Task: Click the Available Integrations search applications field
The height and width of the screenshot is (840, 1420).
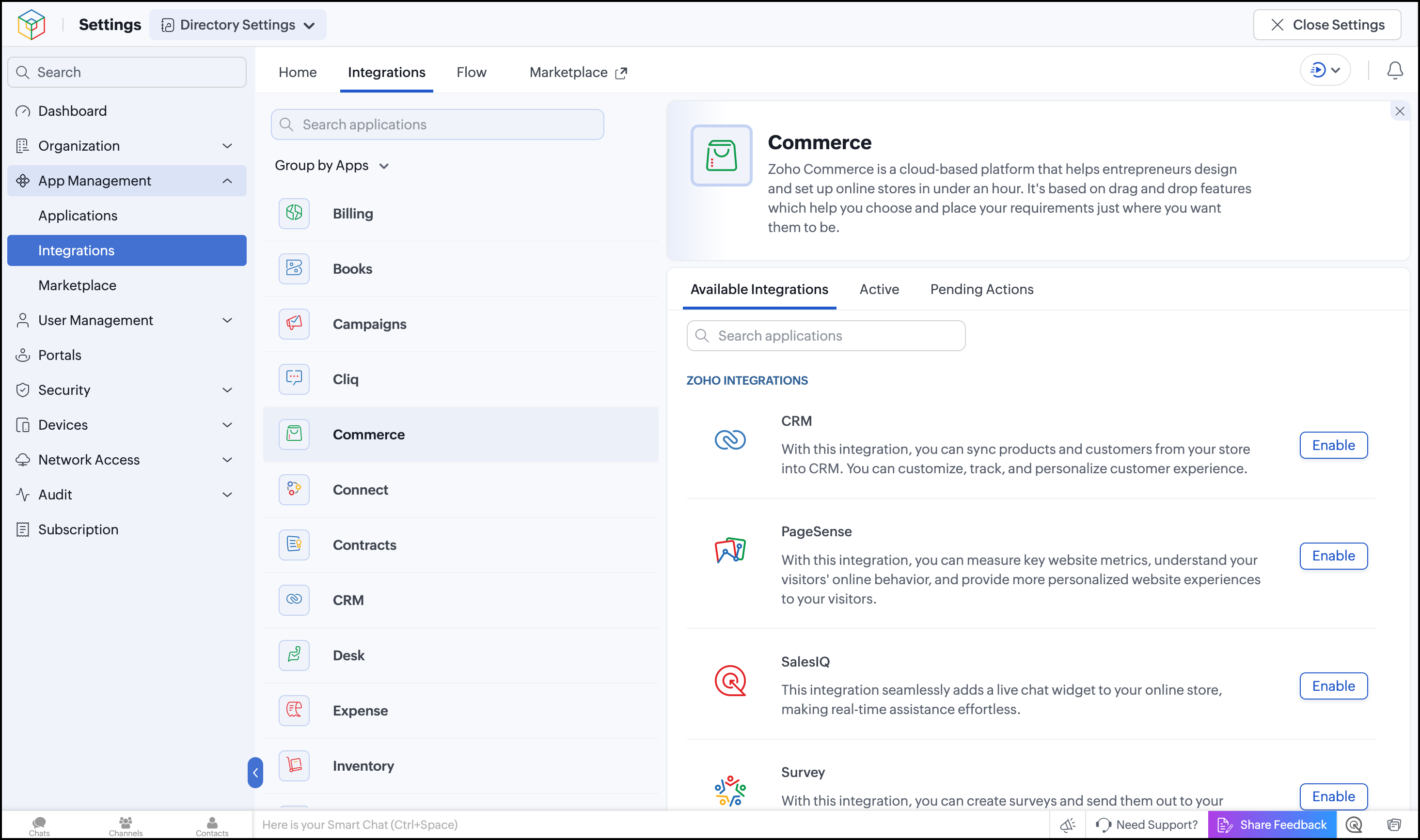Action: click(x=825, y=336)
